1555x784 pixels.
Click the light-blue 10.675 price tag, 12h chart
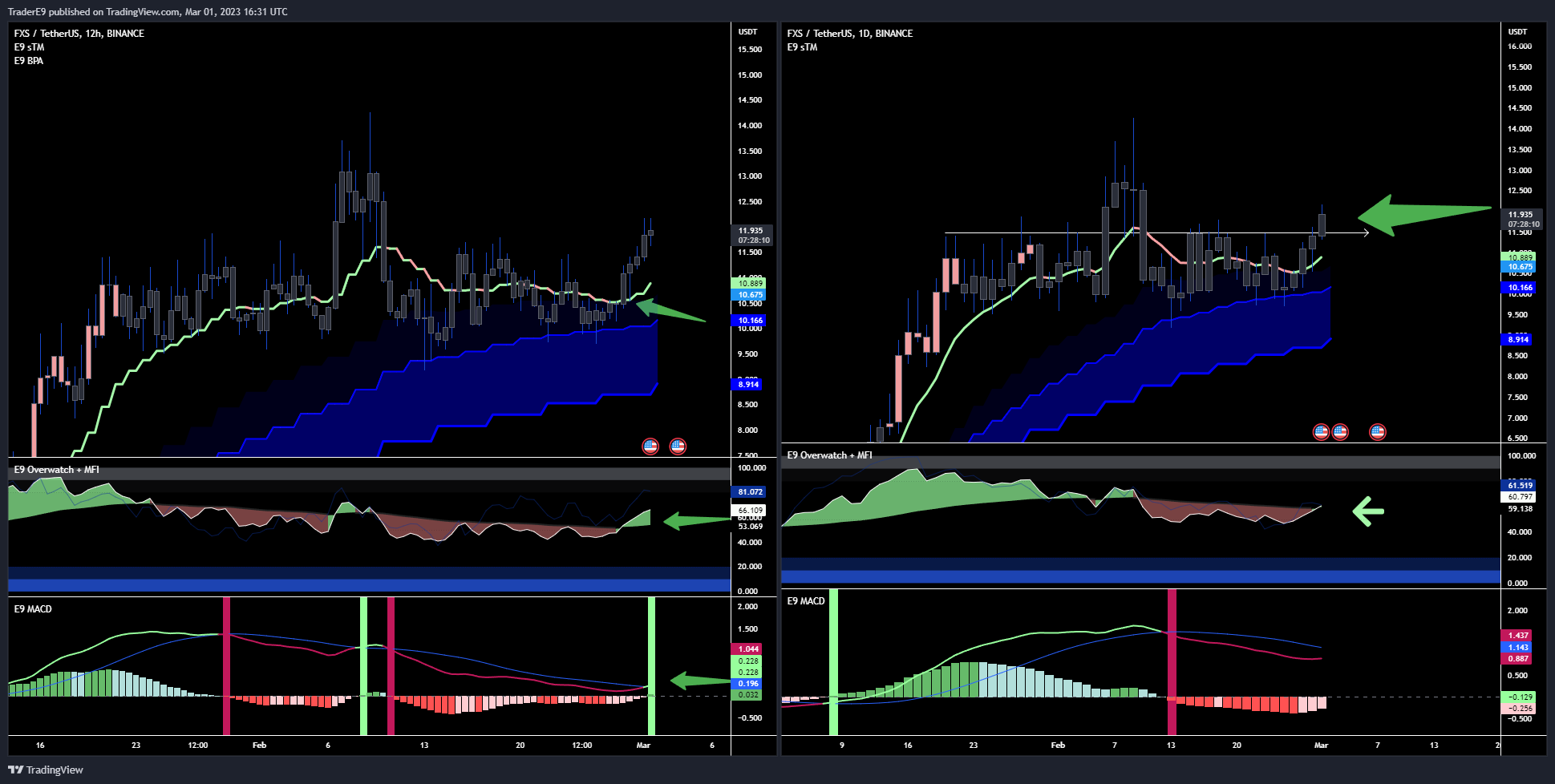[x=749, y=295]
